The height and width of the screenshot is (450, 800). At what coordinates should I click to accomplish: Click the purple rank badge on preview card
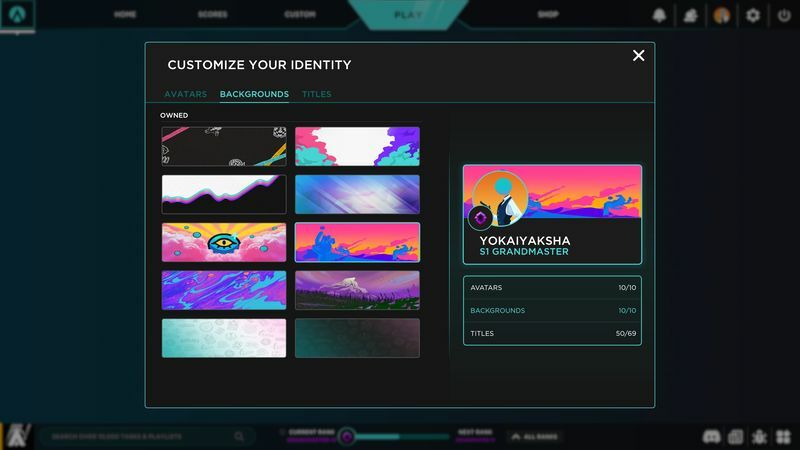(480, 218)
